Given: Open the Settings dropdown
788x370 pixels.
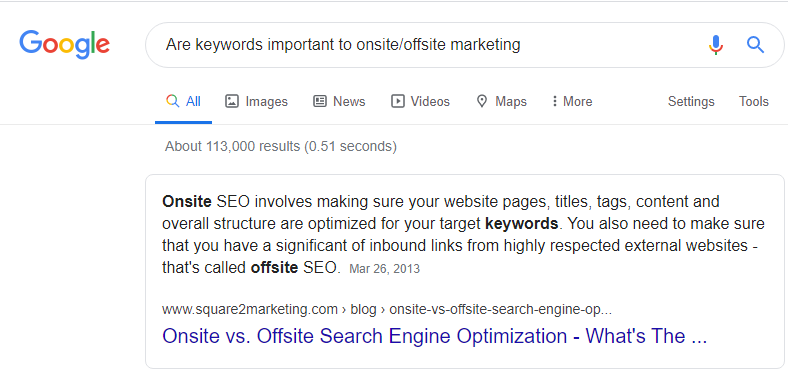Looking at the screenshot, I should [x=691, y=102].
